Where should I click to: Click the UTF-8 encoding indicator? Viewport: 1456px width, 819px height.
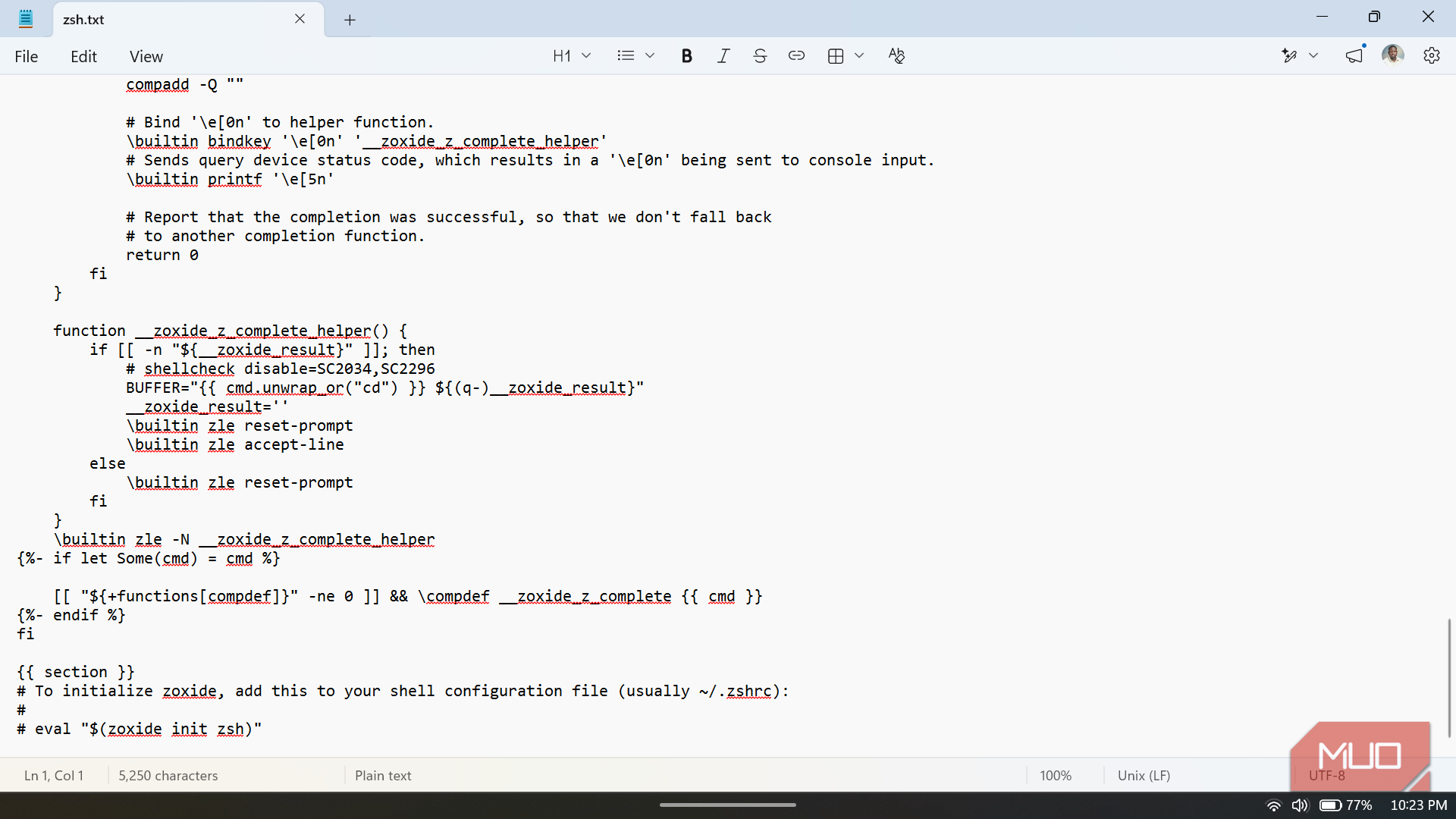click(1326, 776)
